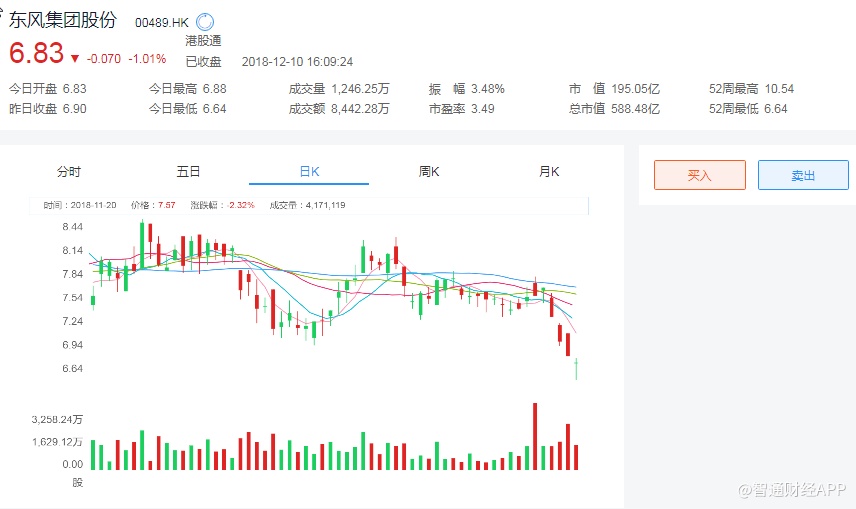The width and height of the screenshot is (856, 509).
Task: Click the 港股通 label
Action: point(203,41)
